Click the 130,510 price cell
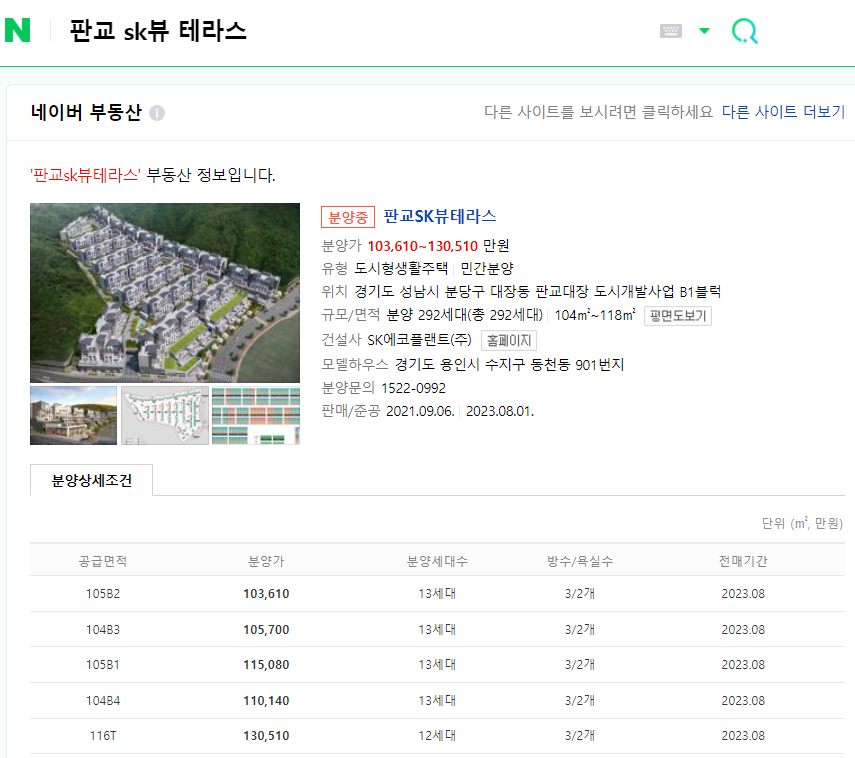855x758 pixels. [x=266, y=736]
